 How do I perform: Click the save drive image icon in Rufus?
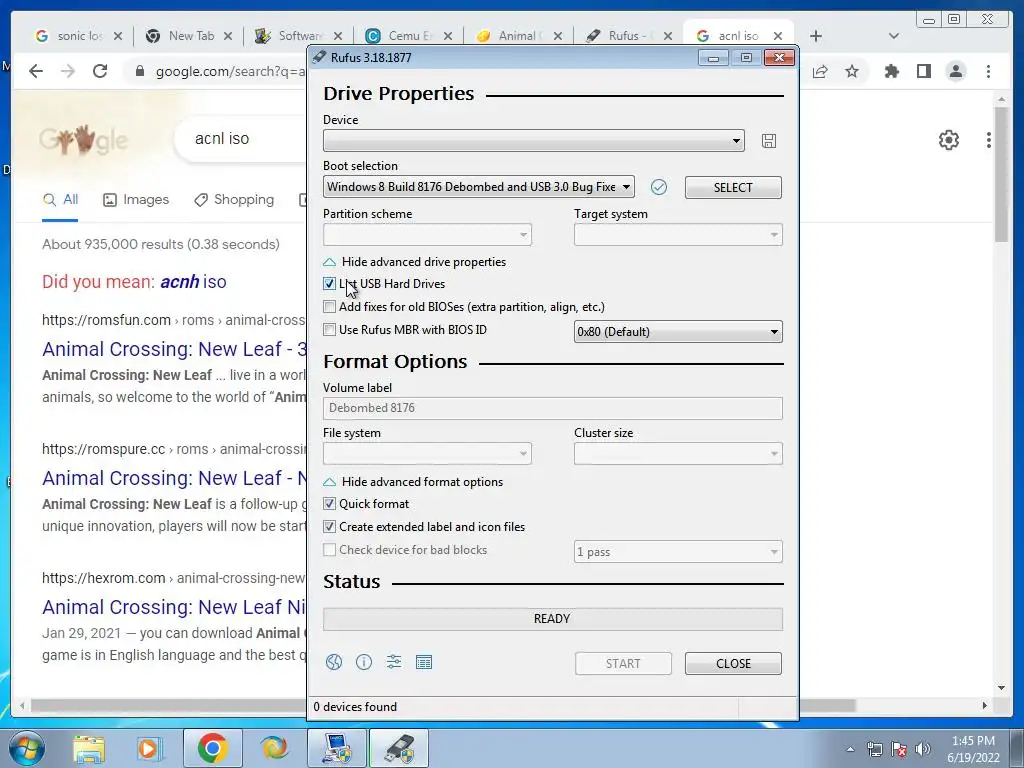coord(769,141)
